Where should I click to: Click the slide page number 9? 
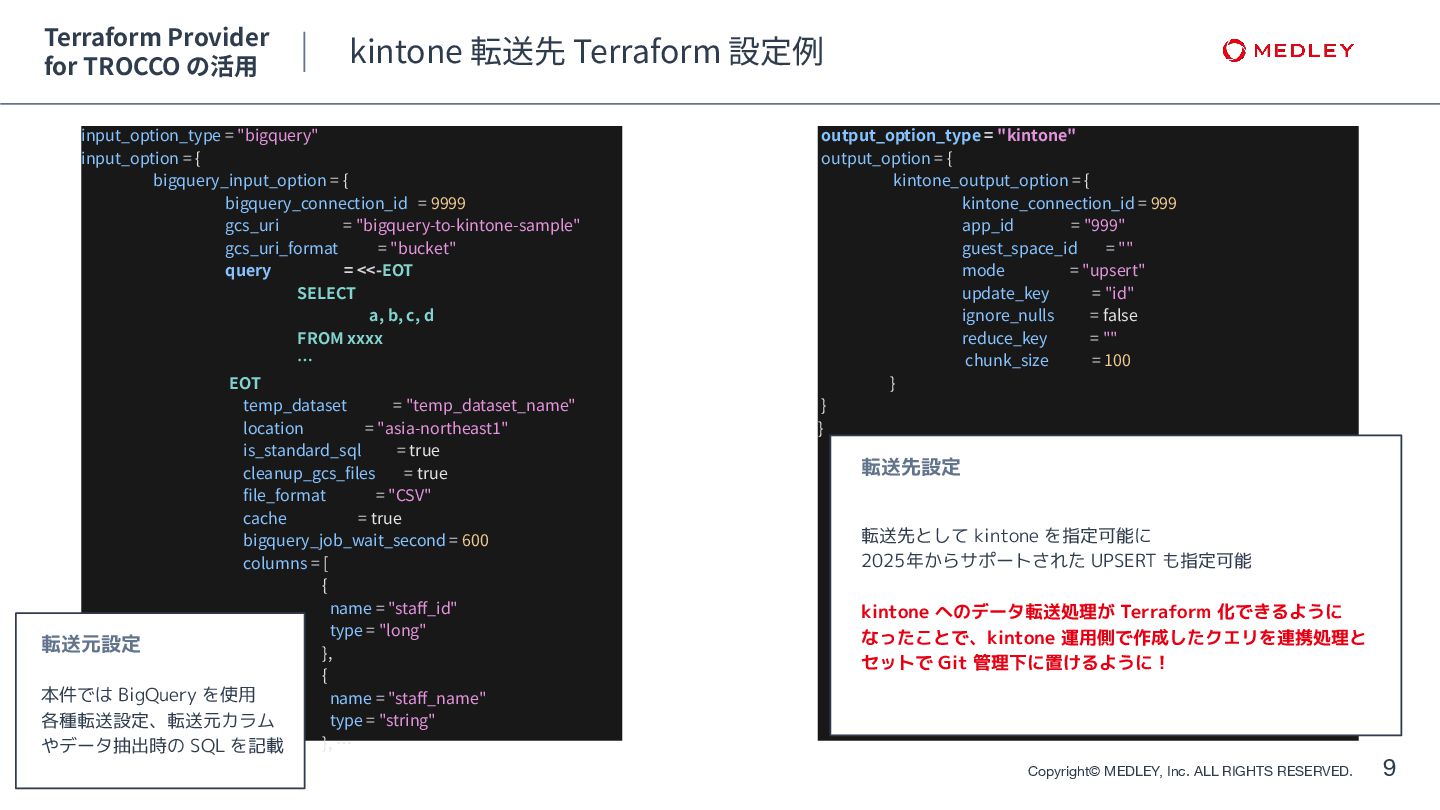(x=1389, y=768)
